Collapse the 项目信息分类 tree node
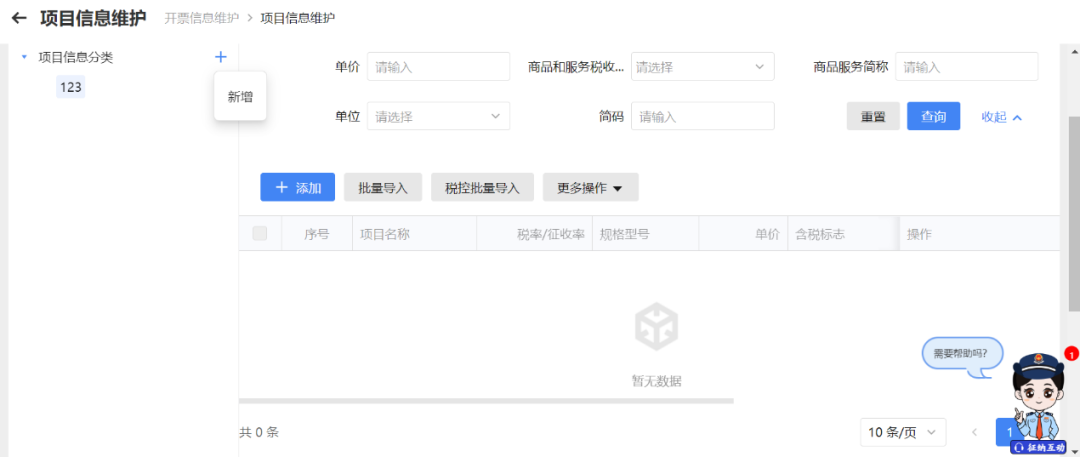This screenshot has height=457, width=1080. click(24, 57)
